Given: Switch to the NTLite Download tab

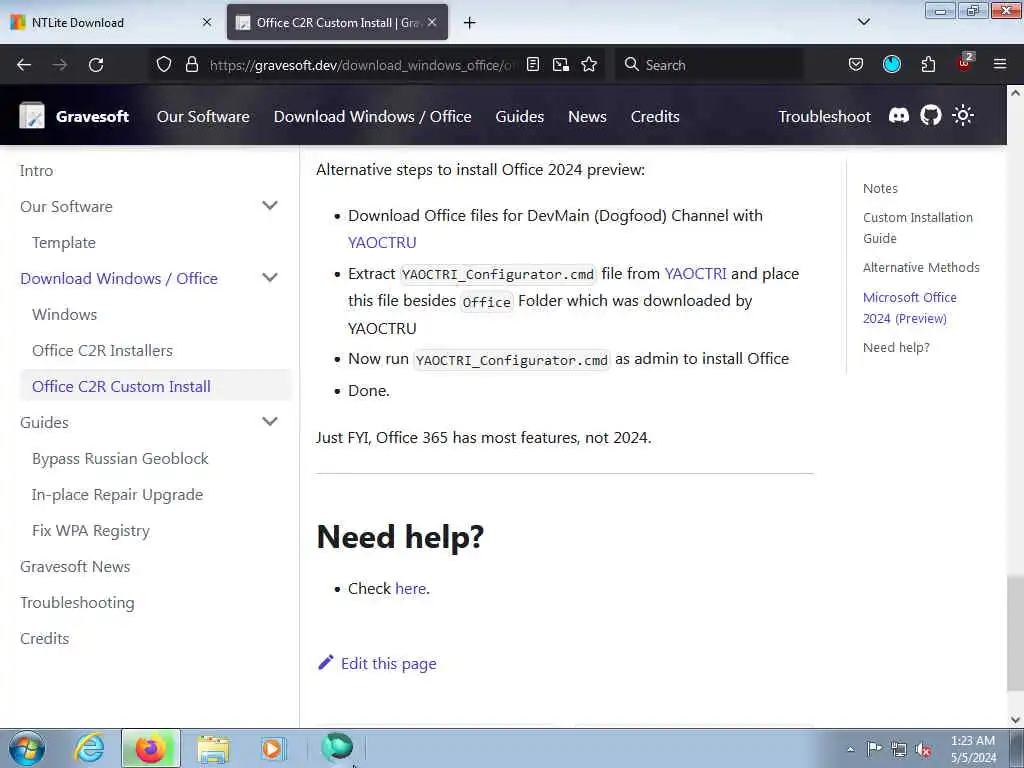Looking at the screenshot, I should coord(111,22).
